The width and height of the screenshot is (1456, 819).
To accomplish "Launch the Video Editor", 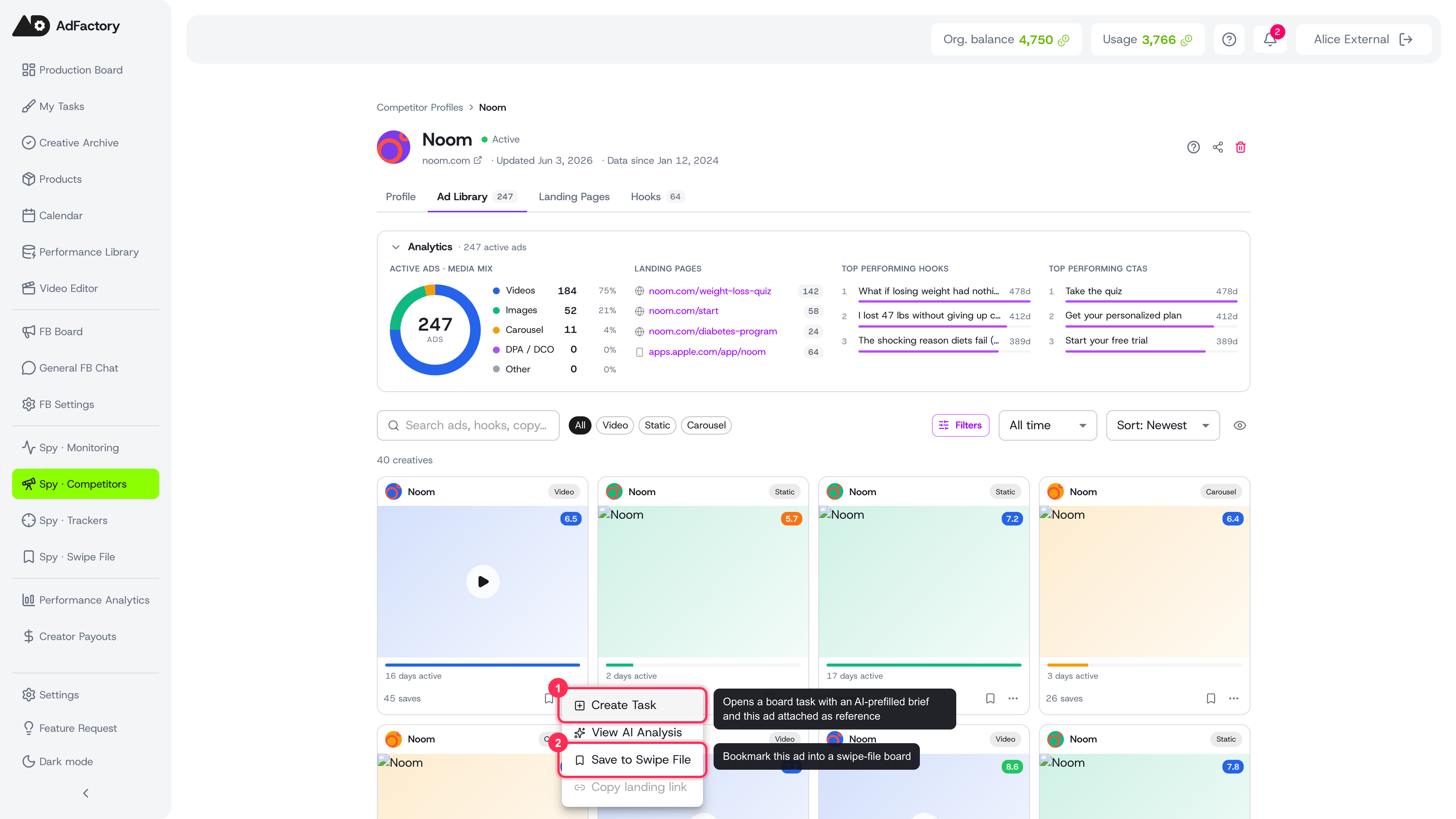I will [85, 288].
